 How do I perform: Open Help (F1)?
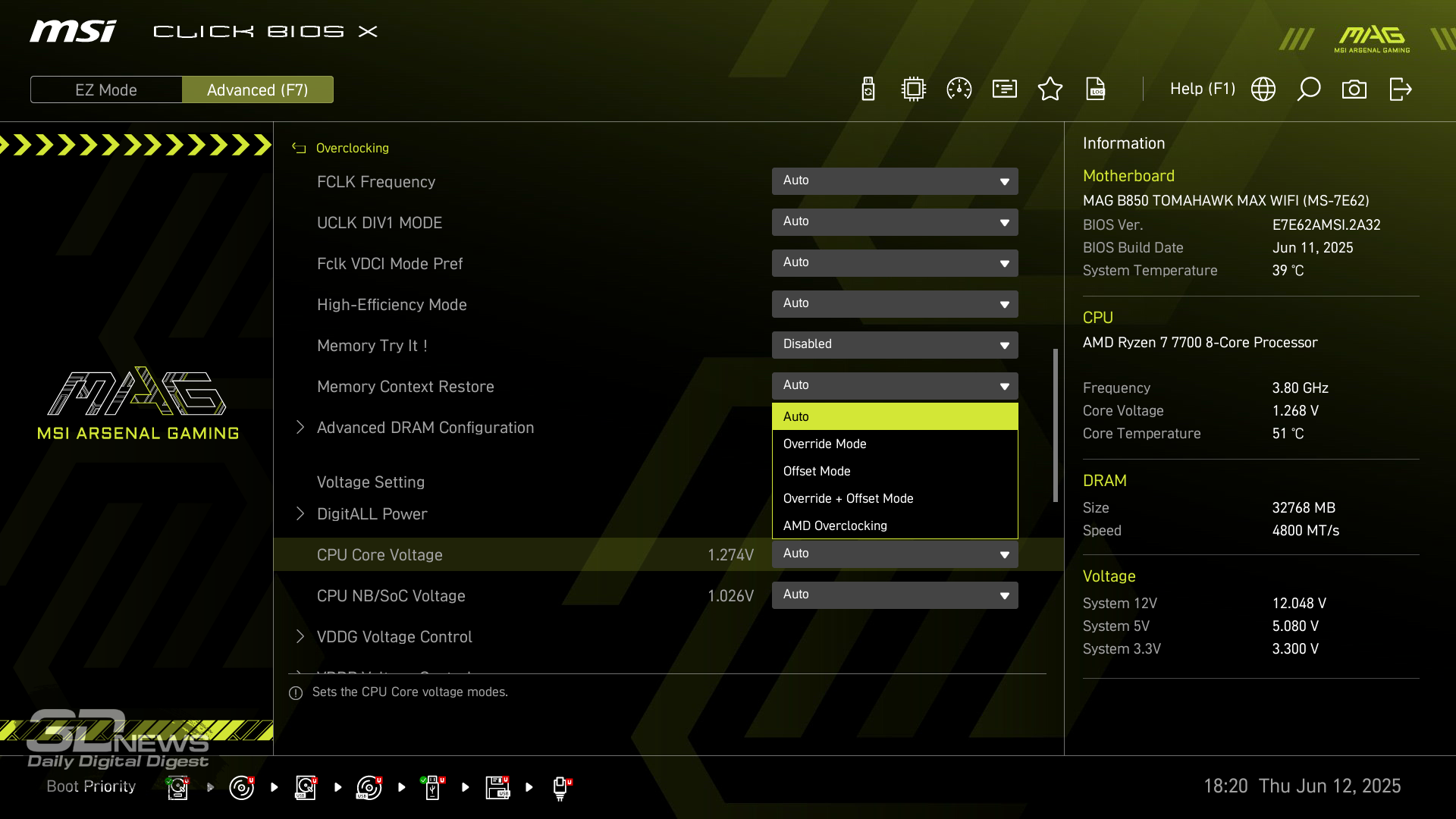point(1203,89)
